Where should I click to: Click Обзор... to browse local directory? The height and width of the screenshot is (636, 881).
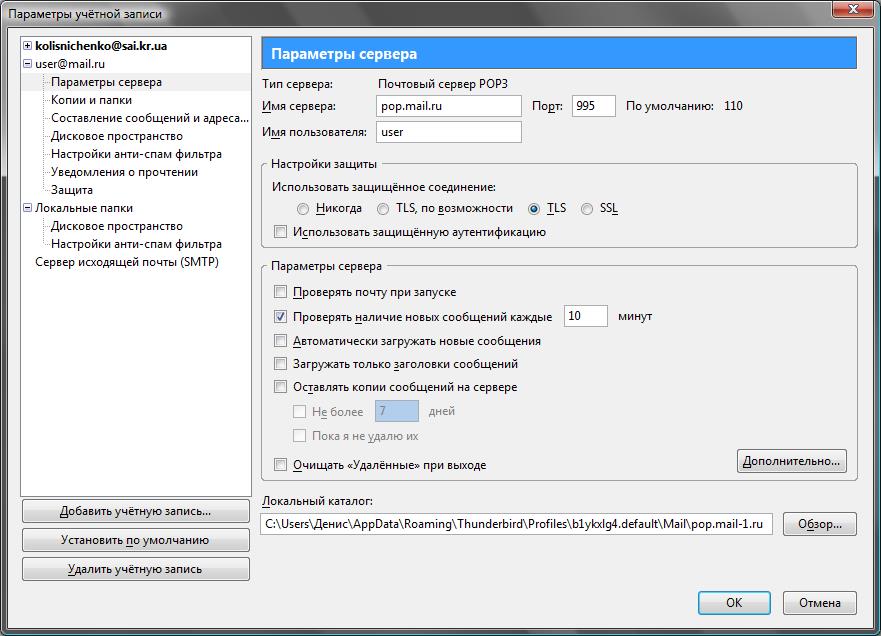[x=820, y=524]
